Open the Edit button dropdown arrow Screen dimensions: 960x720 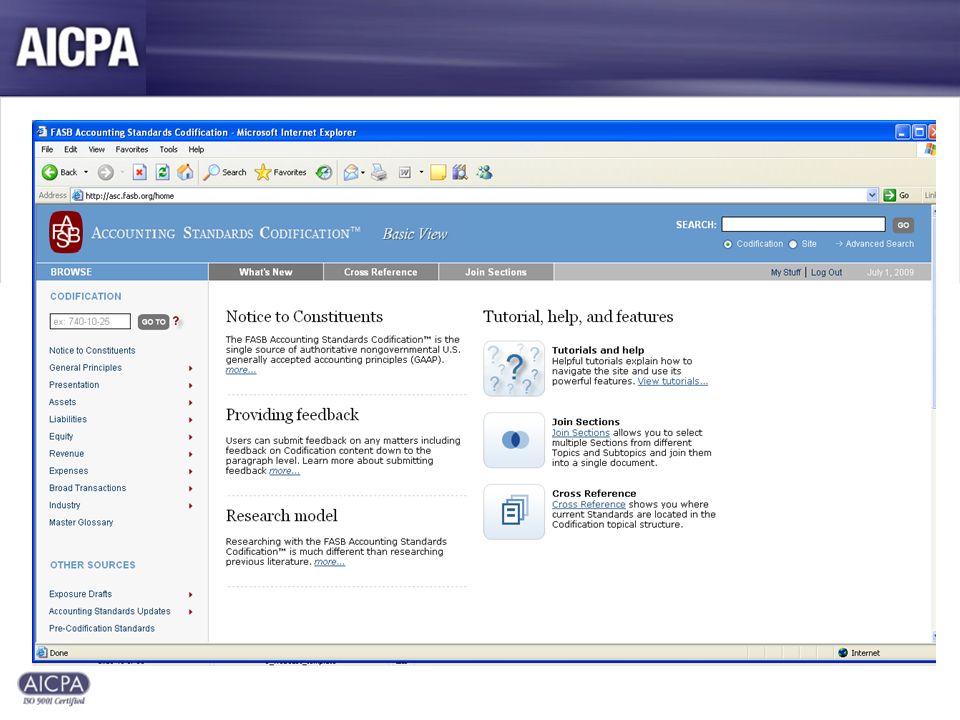tap(421, 173)
